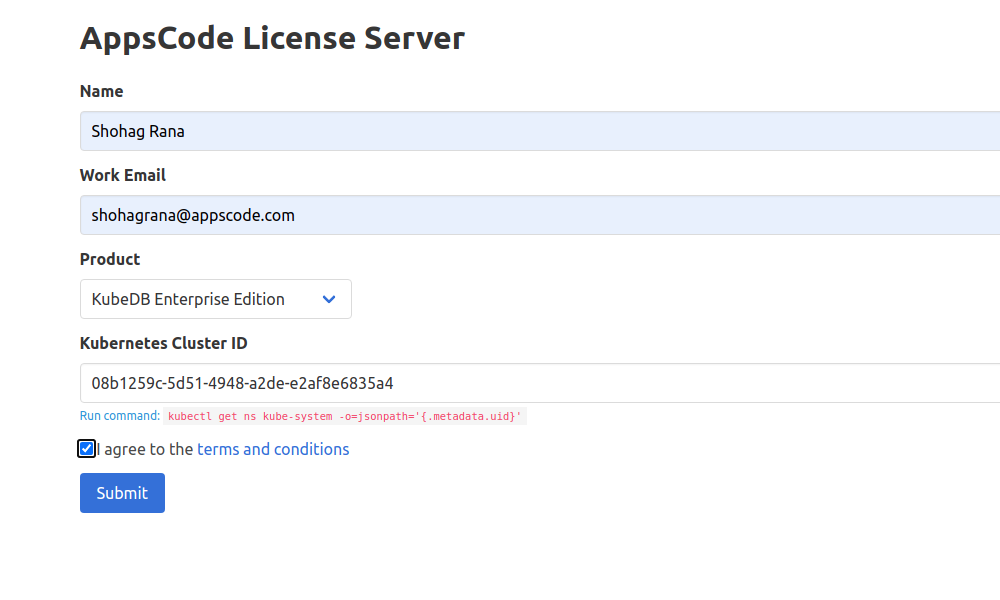Select KubeDB Enterprise Edition dropdown to change product
Image resolution: width=1000 pixels, height=600 pixels.
(x=215, y=298)
